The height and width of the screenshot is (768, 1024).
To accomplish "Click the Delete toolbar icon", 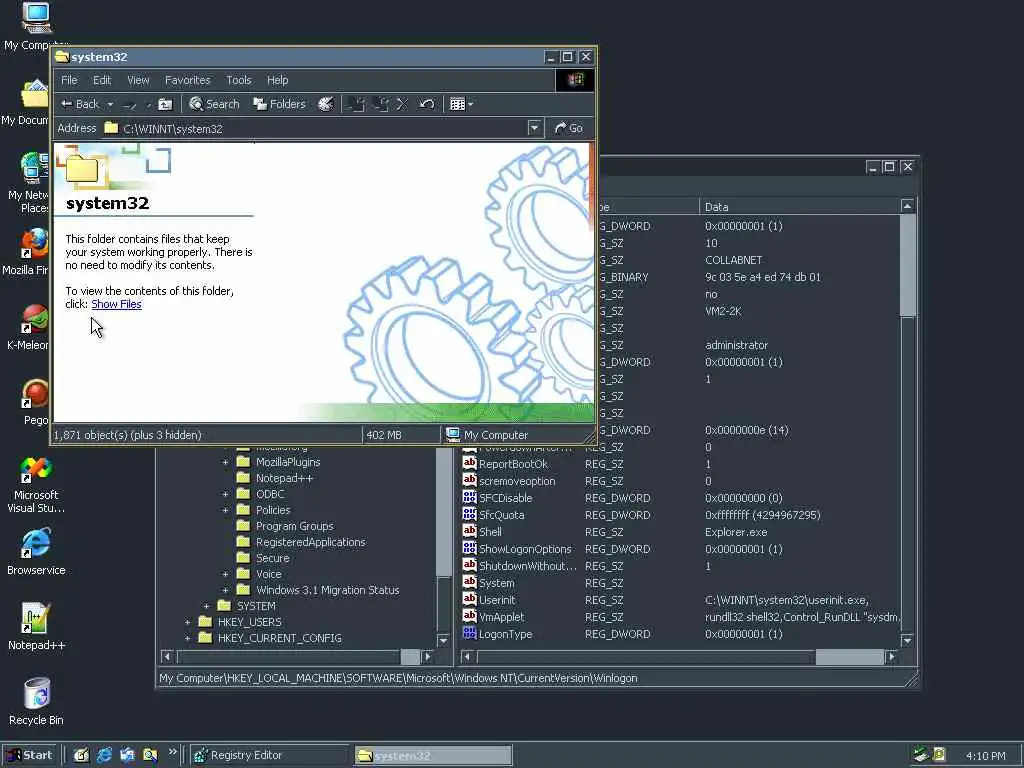I will pos(402,104).
